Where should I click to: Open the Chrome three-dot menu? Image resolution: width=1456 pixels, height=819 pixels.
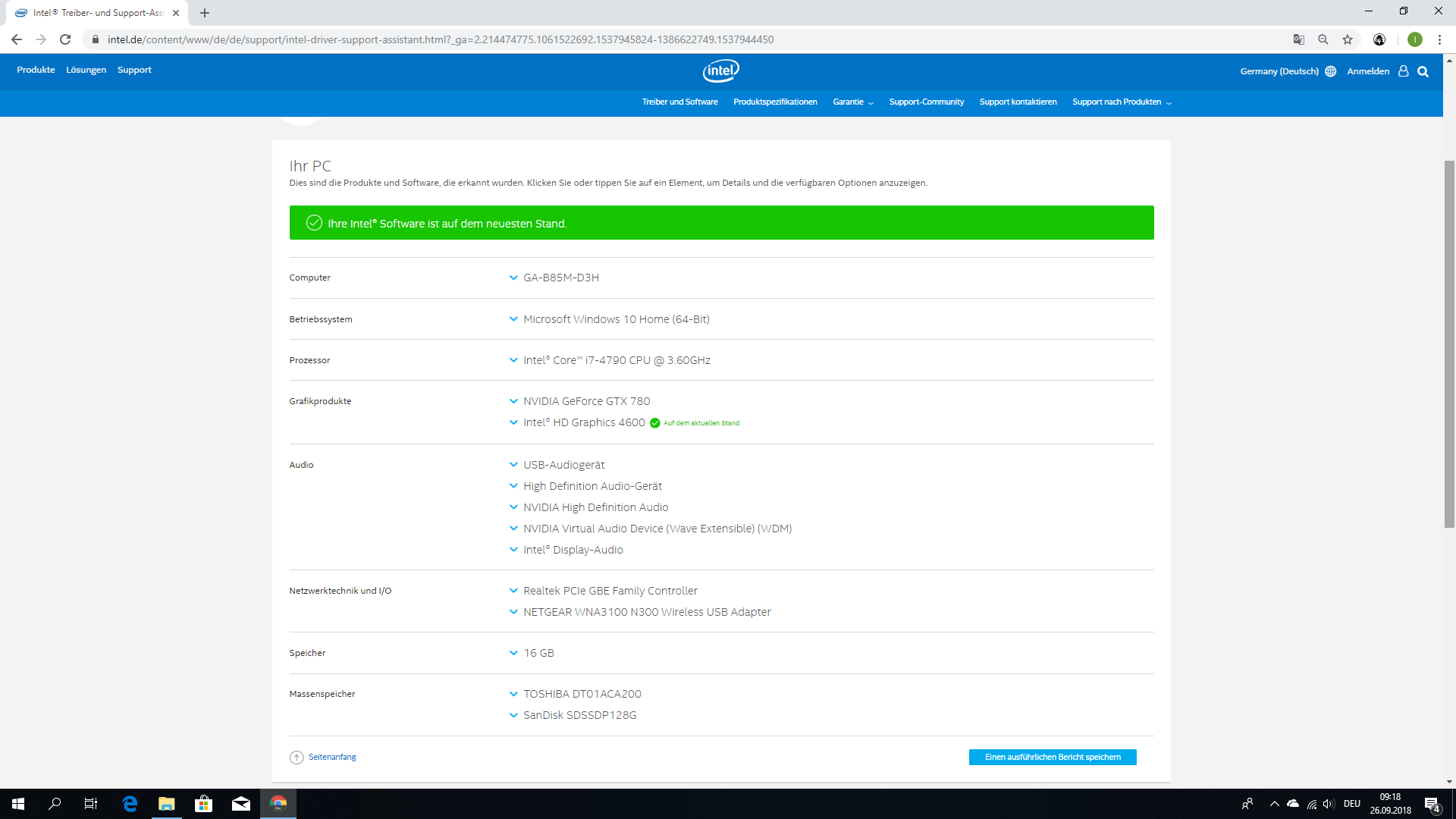[x=1439, y=39]
